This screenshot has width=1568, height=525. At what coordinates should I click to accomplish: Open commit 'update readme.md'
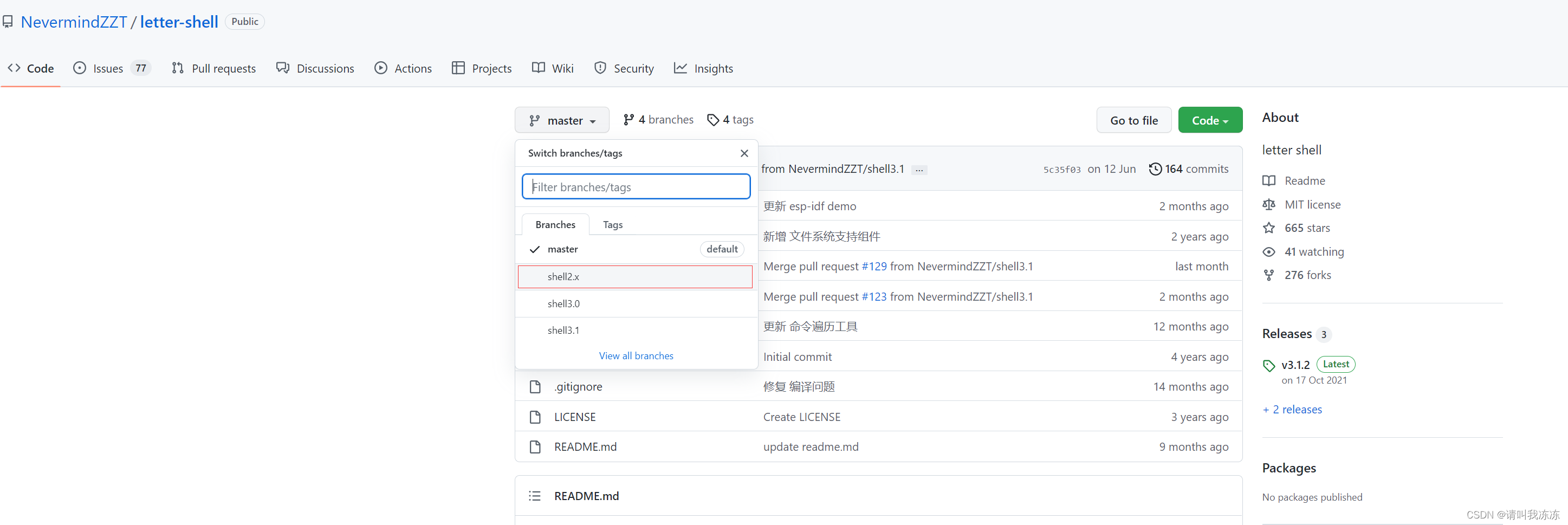[x=811, y=446]
